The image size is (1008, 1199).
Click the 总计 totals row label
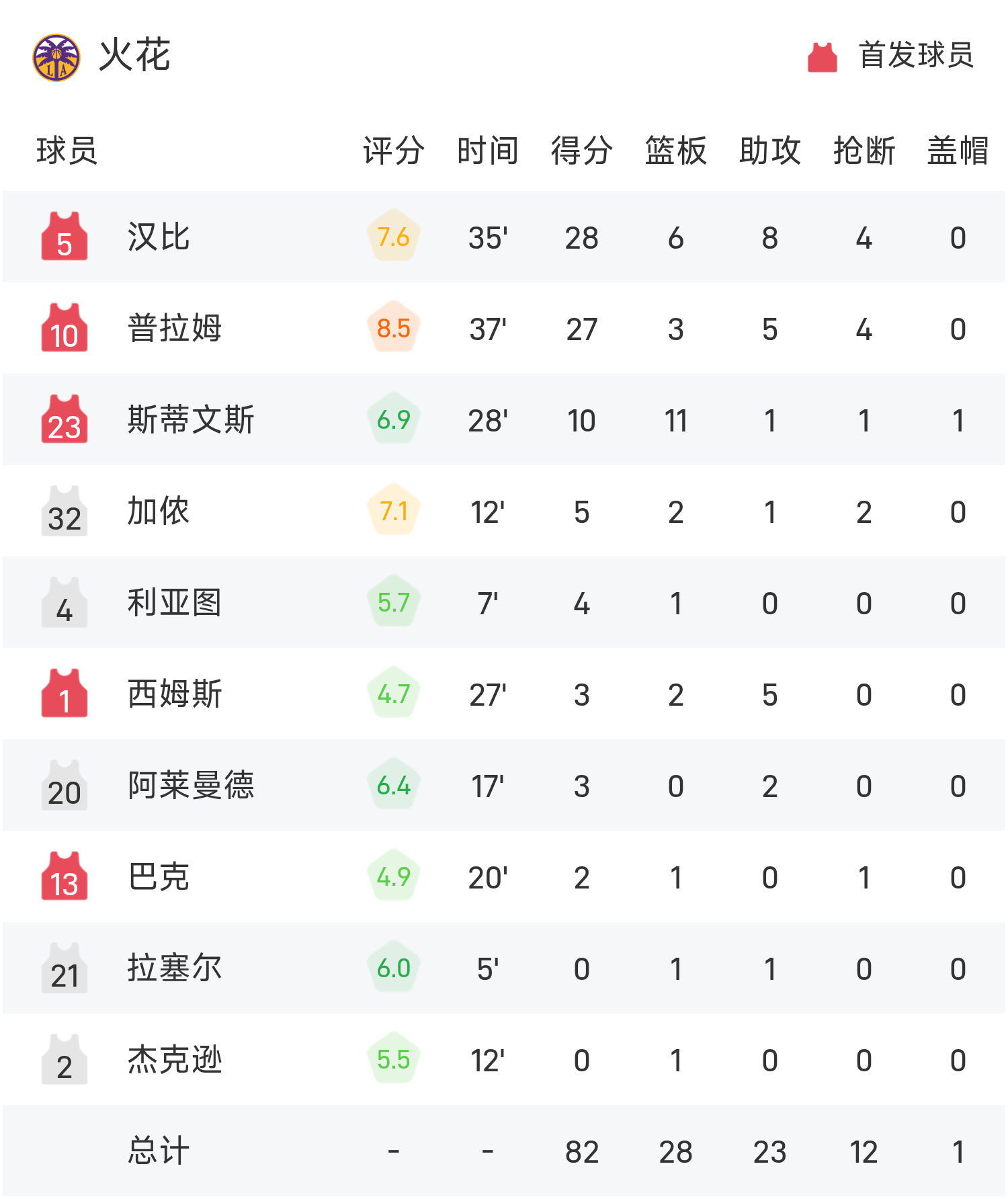159,1151
